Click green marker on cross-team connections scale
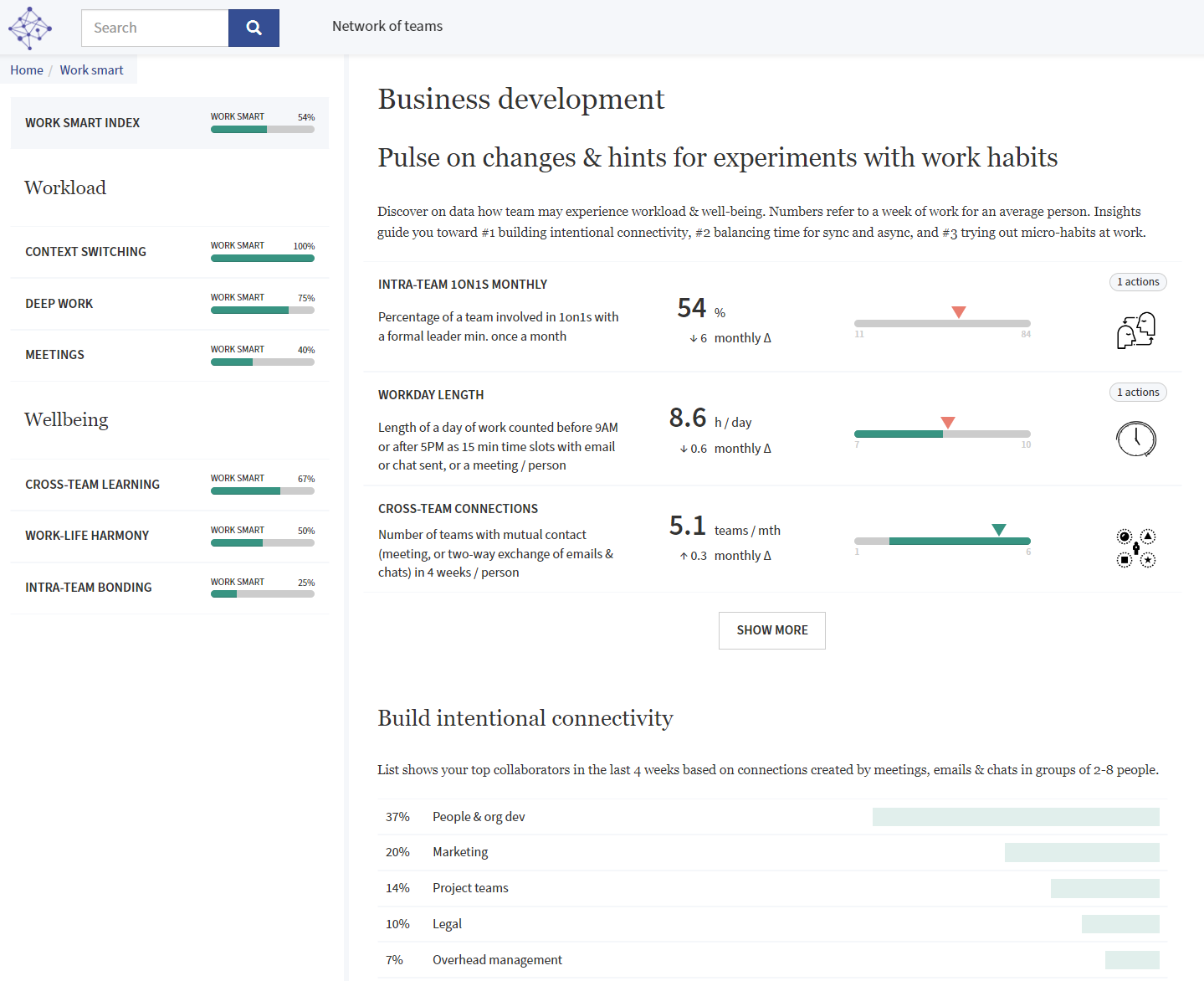This screenshot has height=981, width=1204. tap(998, 530)
